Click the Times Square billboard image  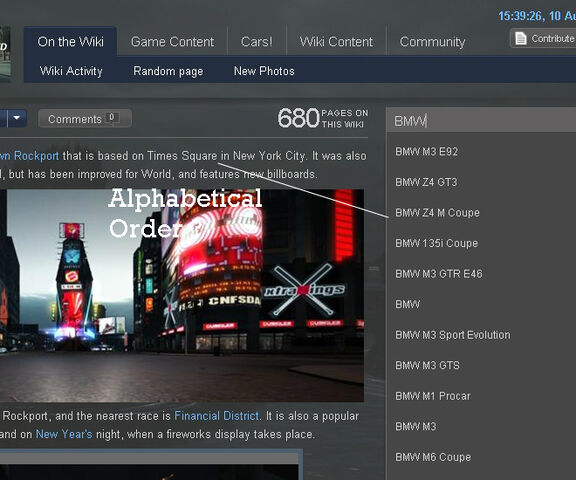coord(182,295)
